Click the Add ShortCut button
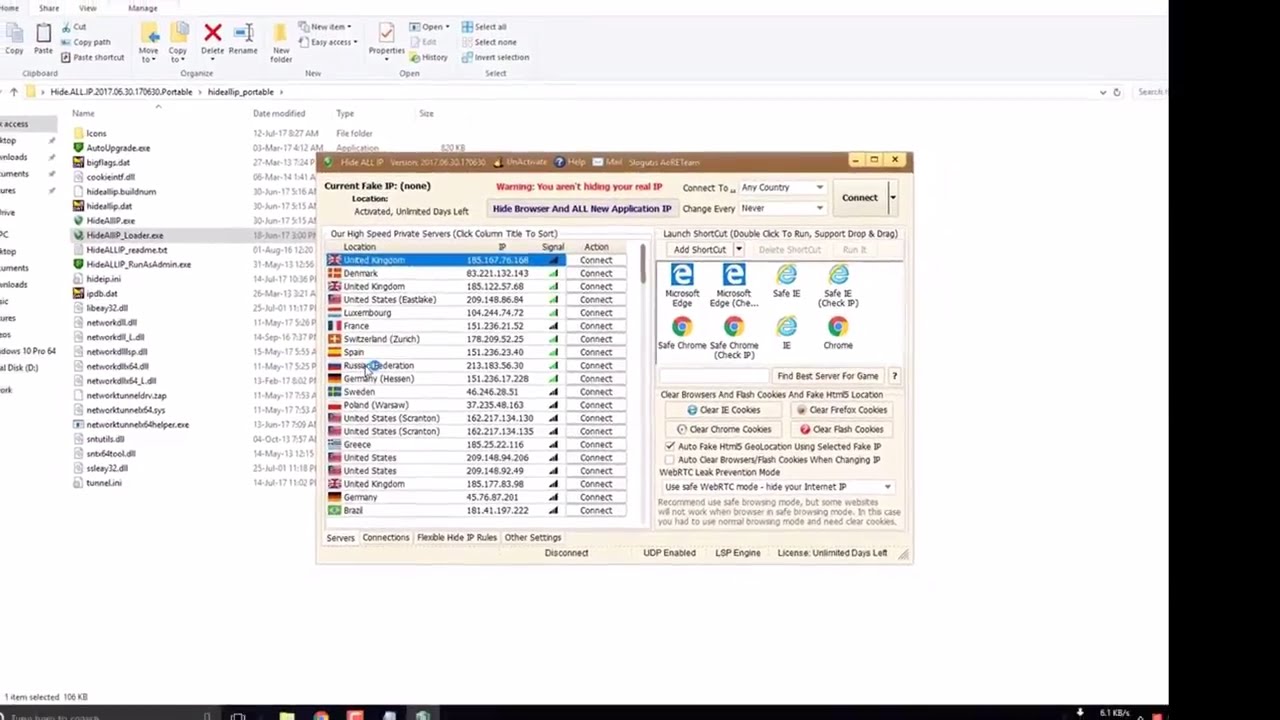Viewport: 1280px width, 720px height. (x=700, y=250)
